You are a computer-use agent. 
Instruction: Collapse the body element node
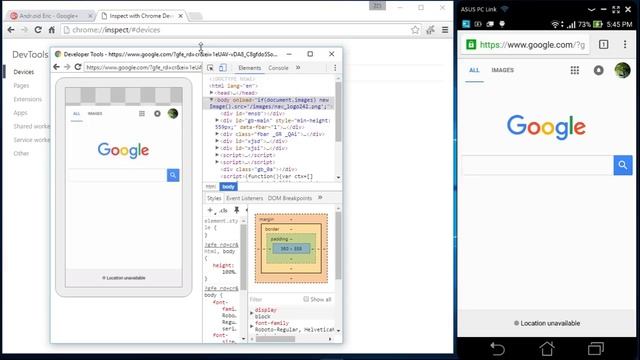[x=211, y=100]
